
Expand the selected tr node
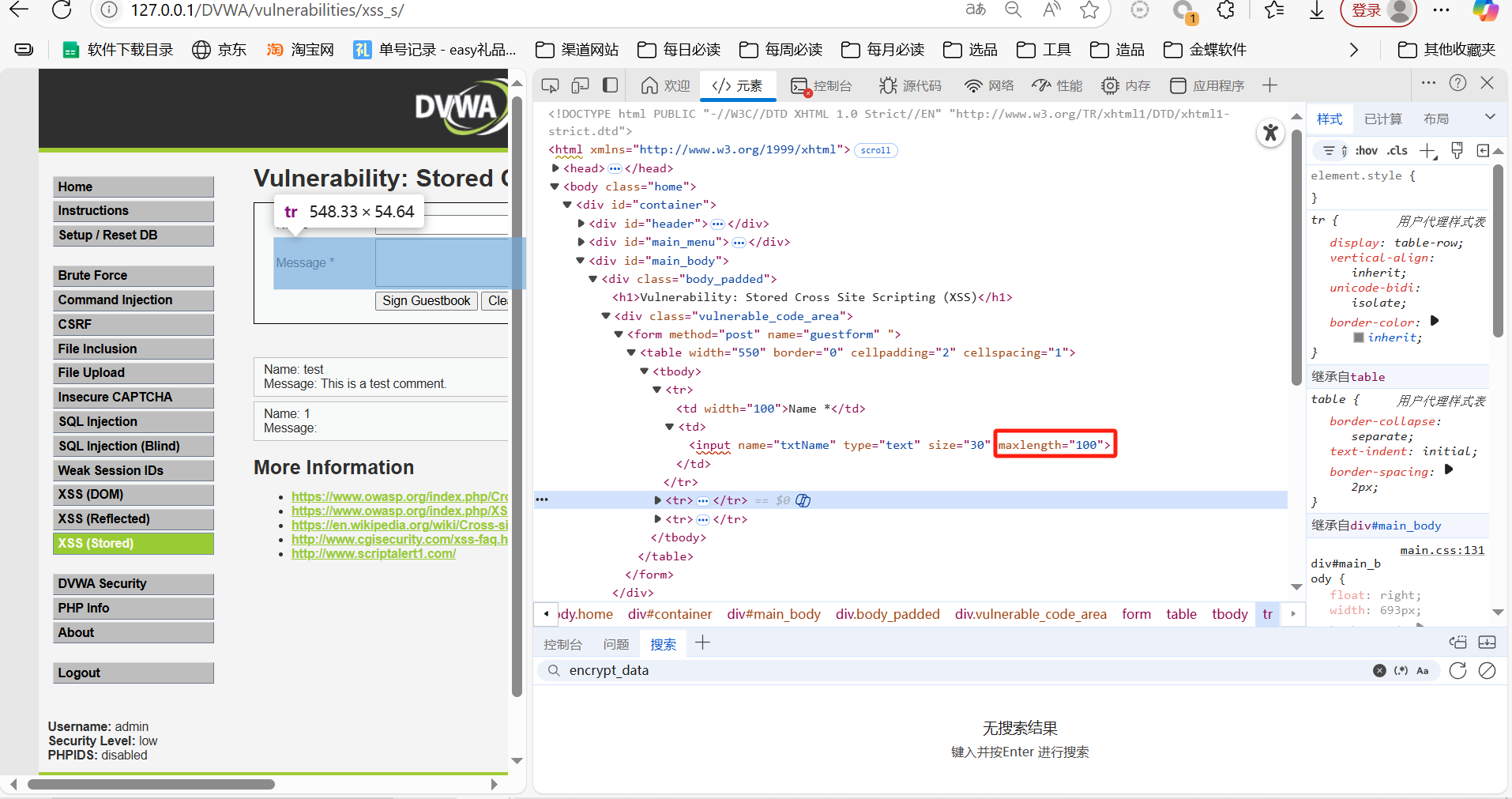[657, 500]
